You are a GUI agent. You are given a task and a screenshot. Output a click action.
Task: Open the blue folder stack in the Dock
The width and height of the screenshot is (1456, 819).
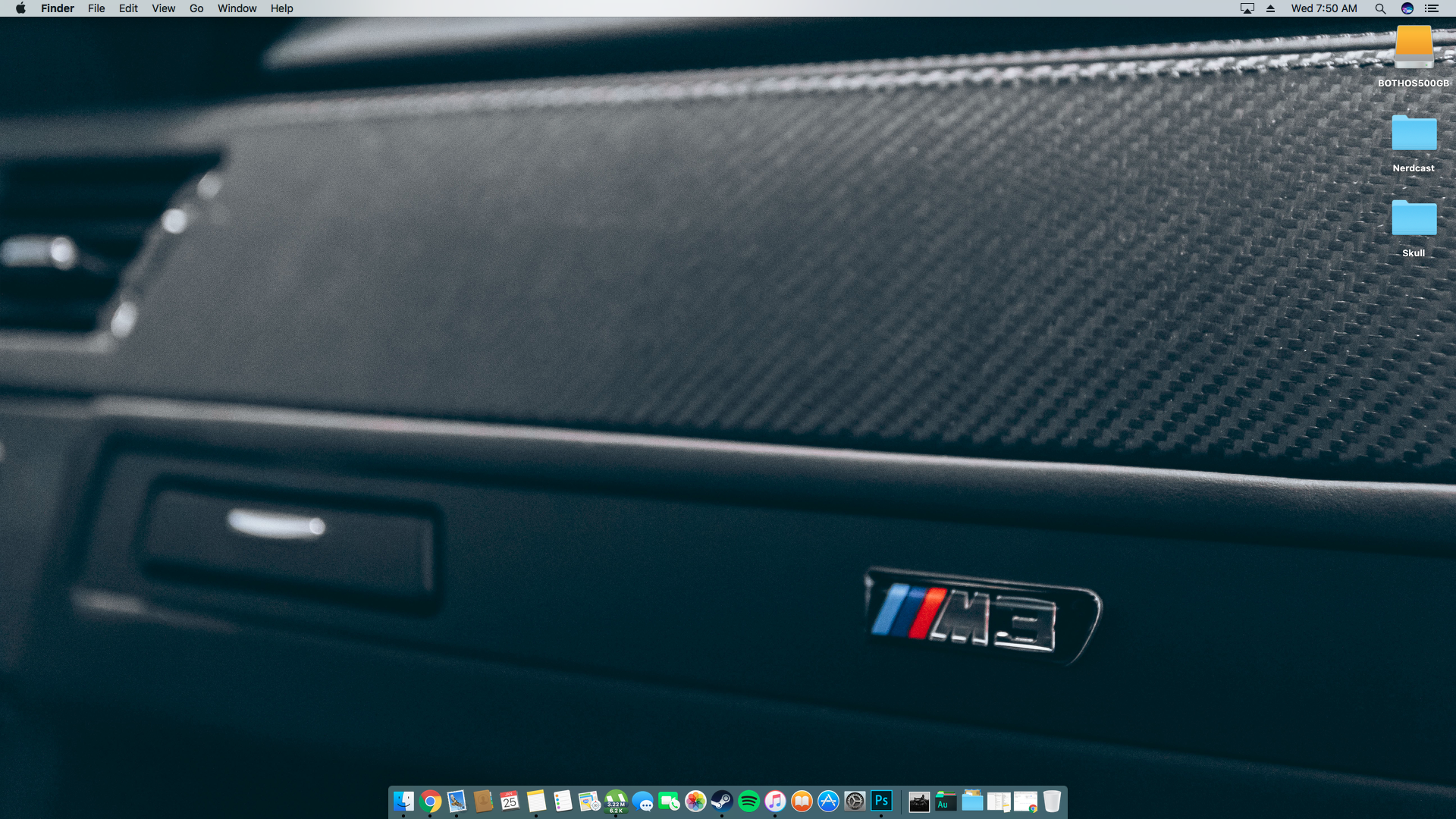pos(972,801)
